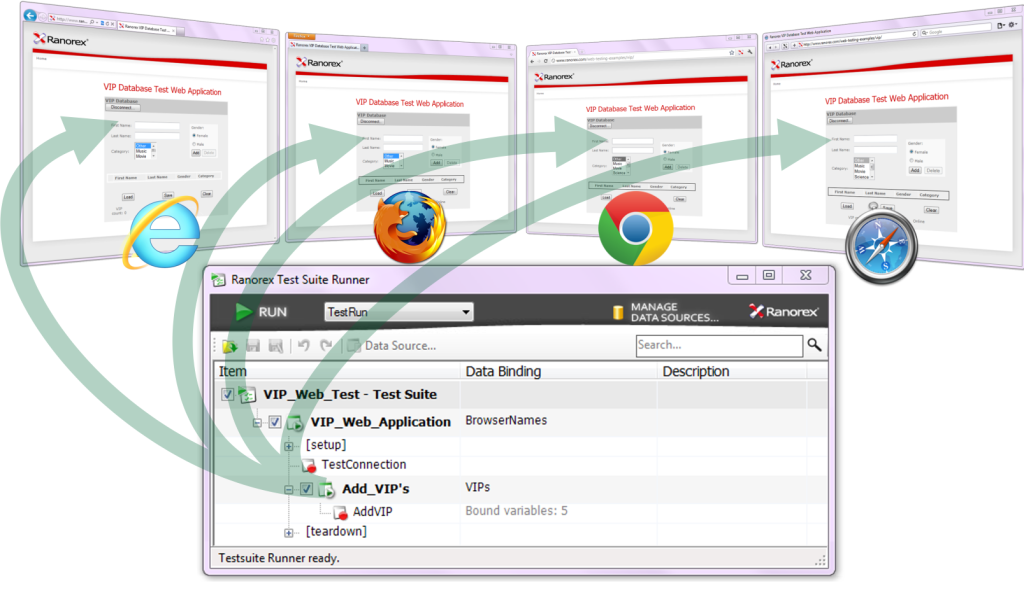Click the red-dot TestConnection module icon
The image size is (1024, 595).
tap(309, 465)
